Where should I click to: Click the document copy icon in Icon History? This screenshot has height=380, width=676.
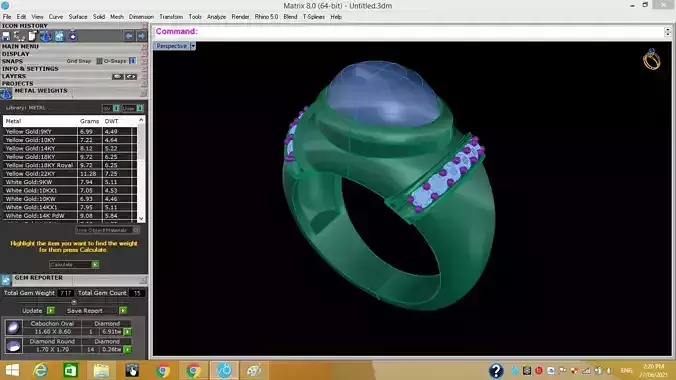tap(32, 36)
